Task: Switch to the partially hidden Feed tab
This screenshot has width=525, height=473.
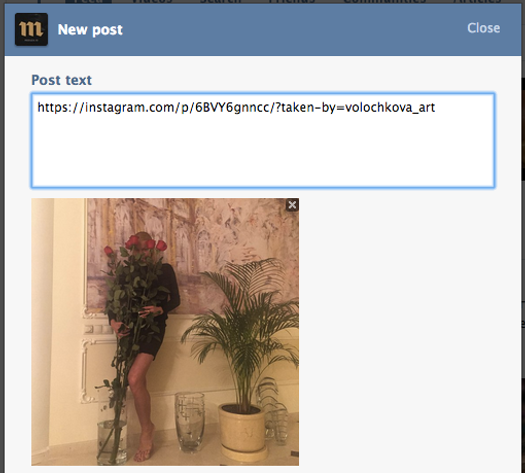Action: tap(88, 2)
